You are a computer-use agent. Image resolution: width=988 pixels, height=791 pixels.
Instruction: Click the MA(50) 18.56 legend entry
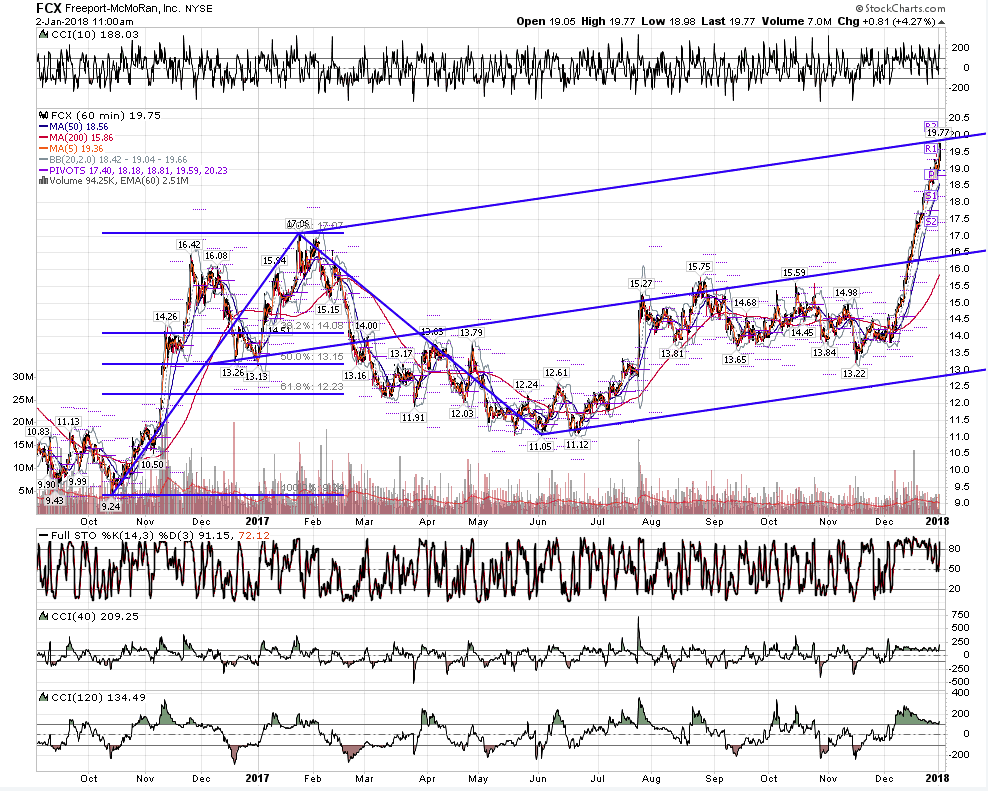[x=74, y=127]
